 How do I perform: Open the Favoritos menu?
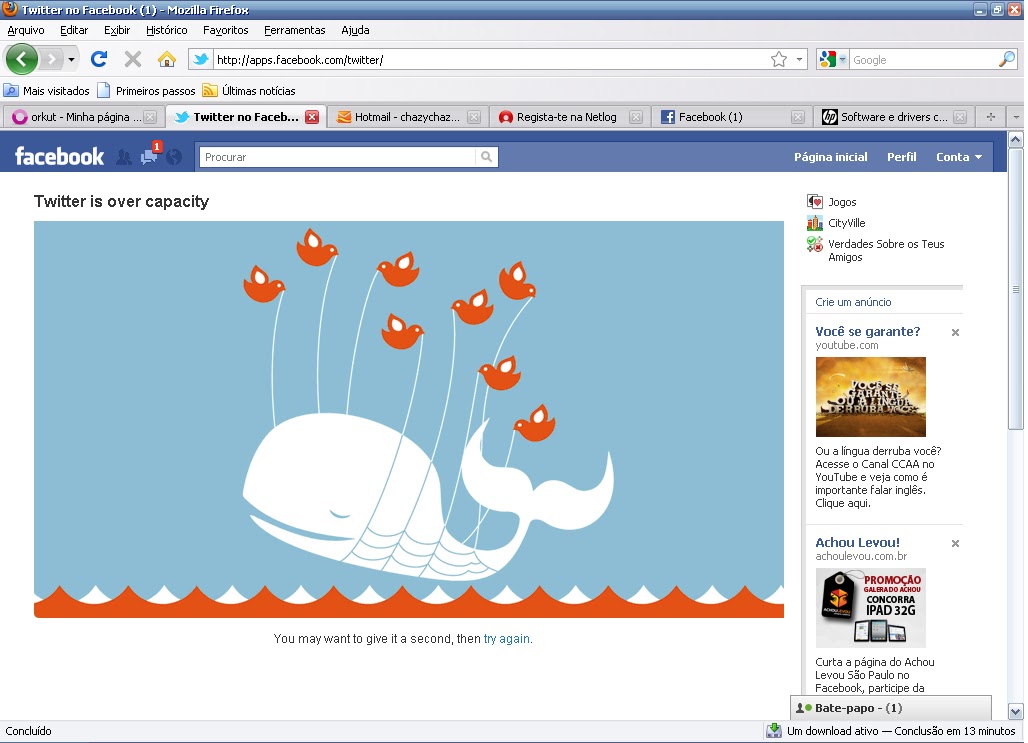click(x=226, y=30)
